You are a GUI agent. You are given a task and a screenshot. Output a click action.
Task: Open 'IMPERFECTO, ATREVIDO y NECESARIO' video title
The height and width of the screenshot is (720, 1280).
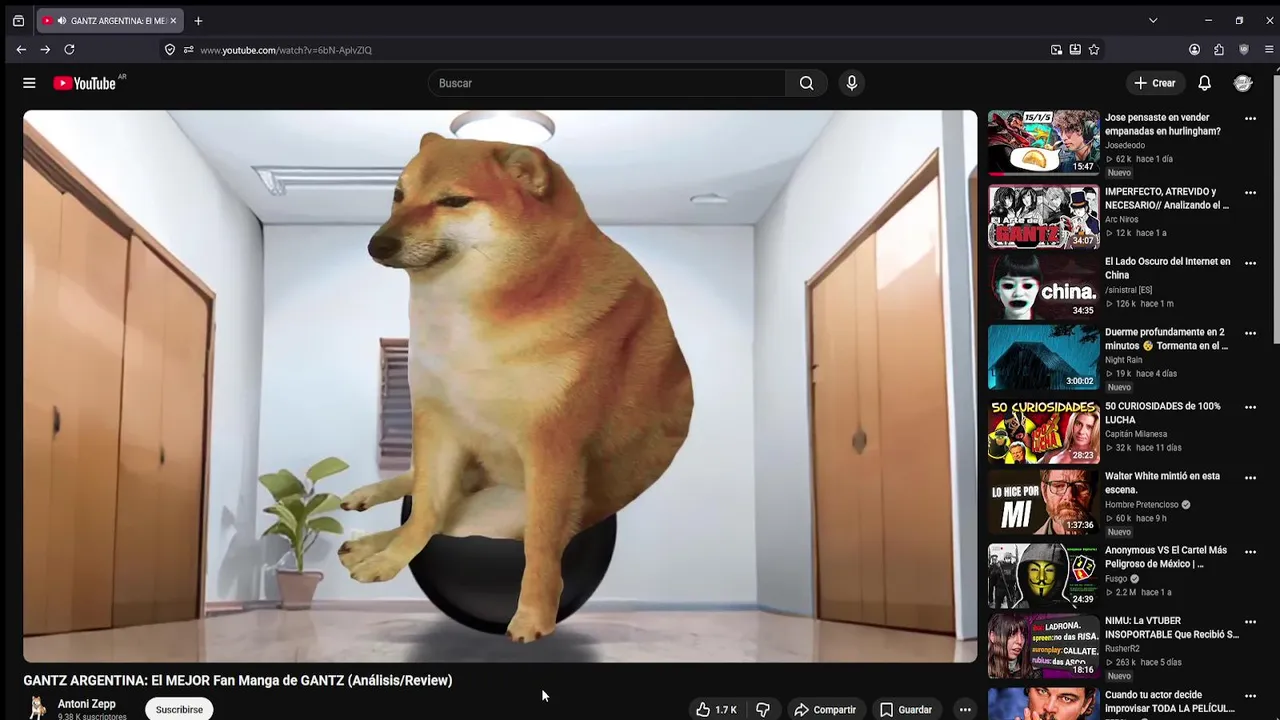1167,198
